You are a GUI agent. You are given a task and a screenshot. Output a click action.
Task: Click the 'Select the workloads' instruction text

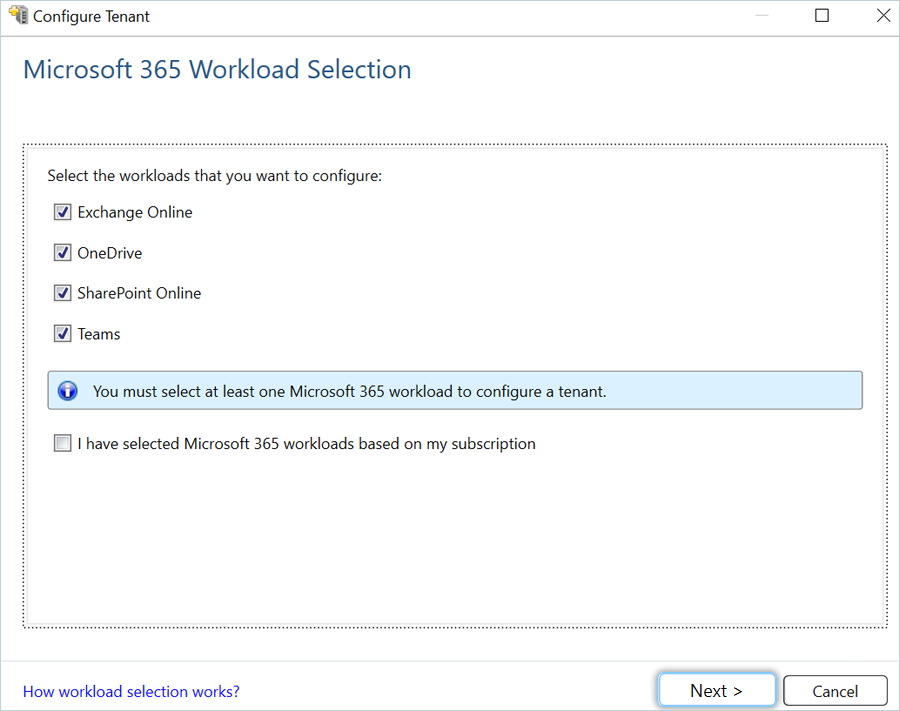215,176
